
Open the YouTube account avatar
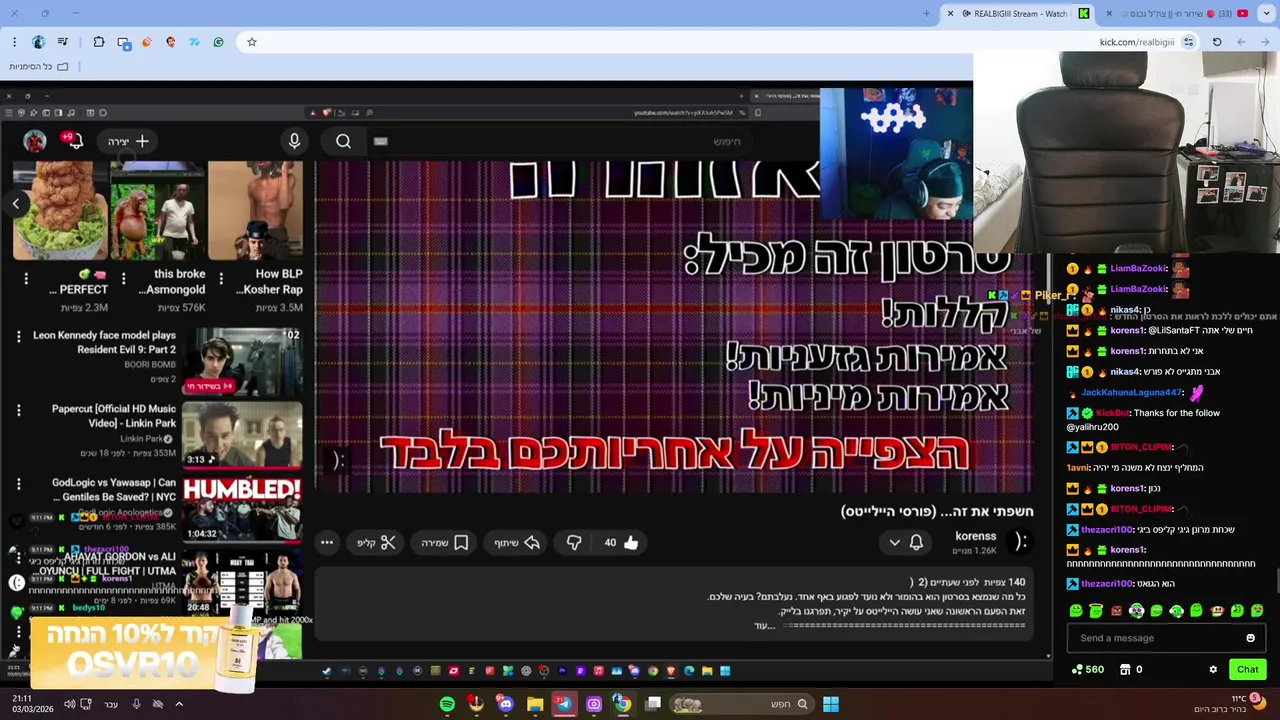[35, 141]
